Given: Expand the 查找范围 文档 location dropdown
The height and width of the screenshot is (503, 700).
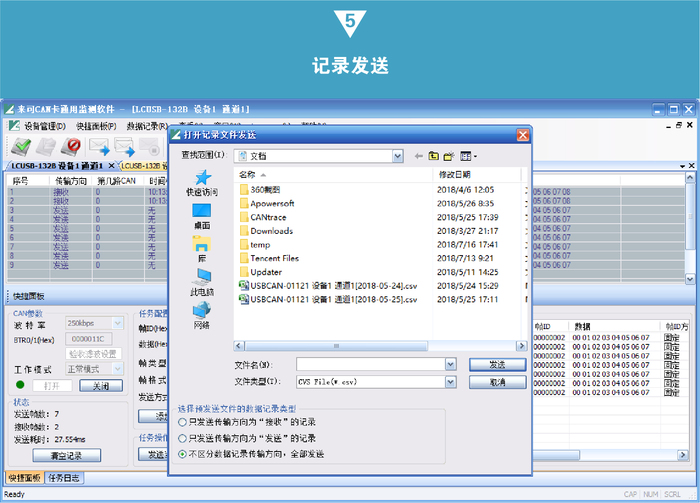Looking at the screenshot, I should (x=398, y=156).
